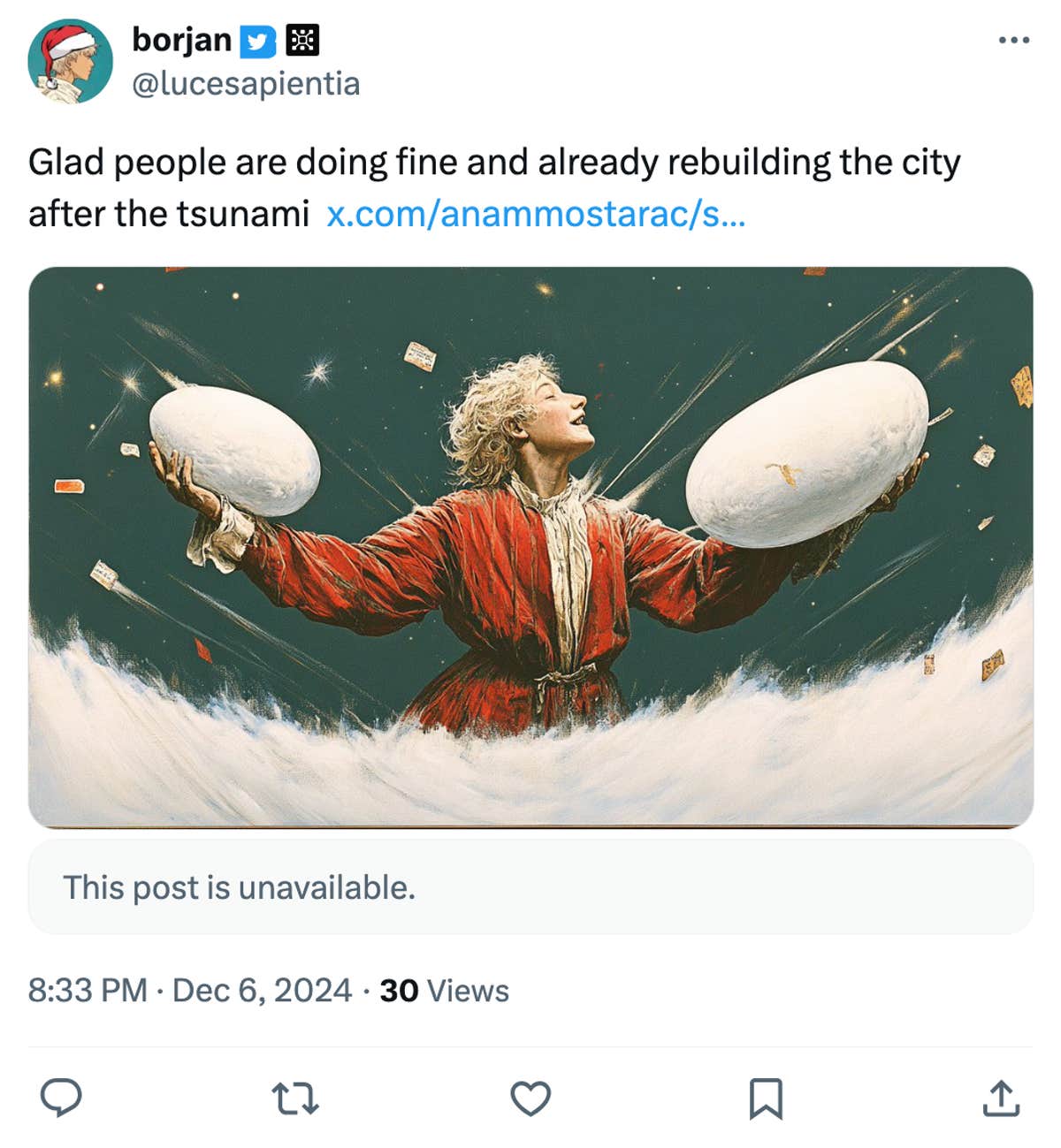The image size is (1061, 1148).
Task: Click the 8:33 PM time text
Action: tap(88, 991)
